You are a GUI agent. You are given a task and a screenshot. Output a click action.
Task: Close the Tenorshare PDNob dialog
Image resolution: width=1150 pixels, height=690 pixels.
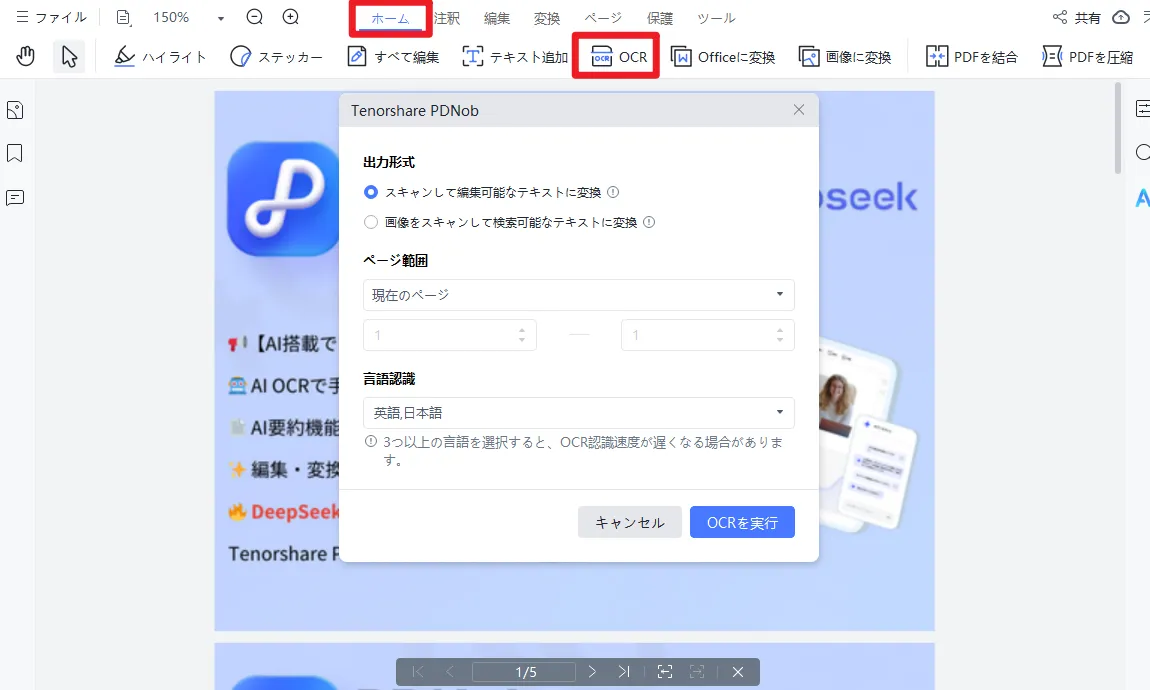[x=799, y=110]
